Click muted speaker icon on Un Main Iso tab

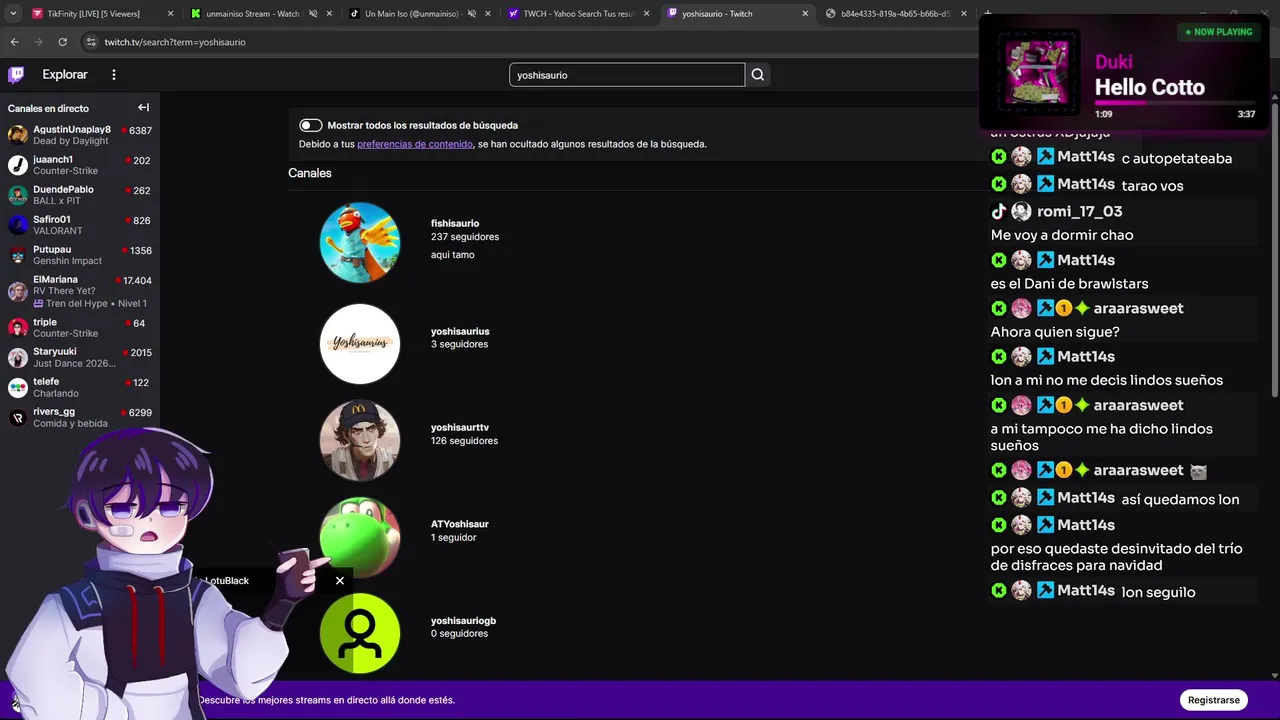(470, 14)
